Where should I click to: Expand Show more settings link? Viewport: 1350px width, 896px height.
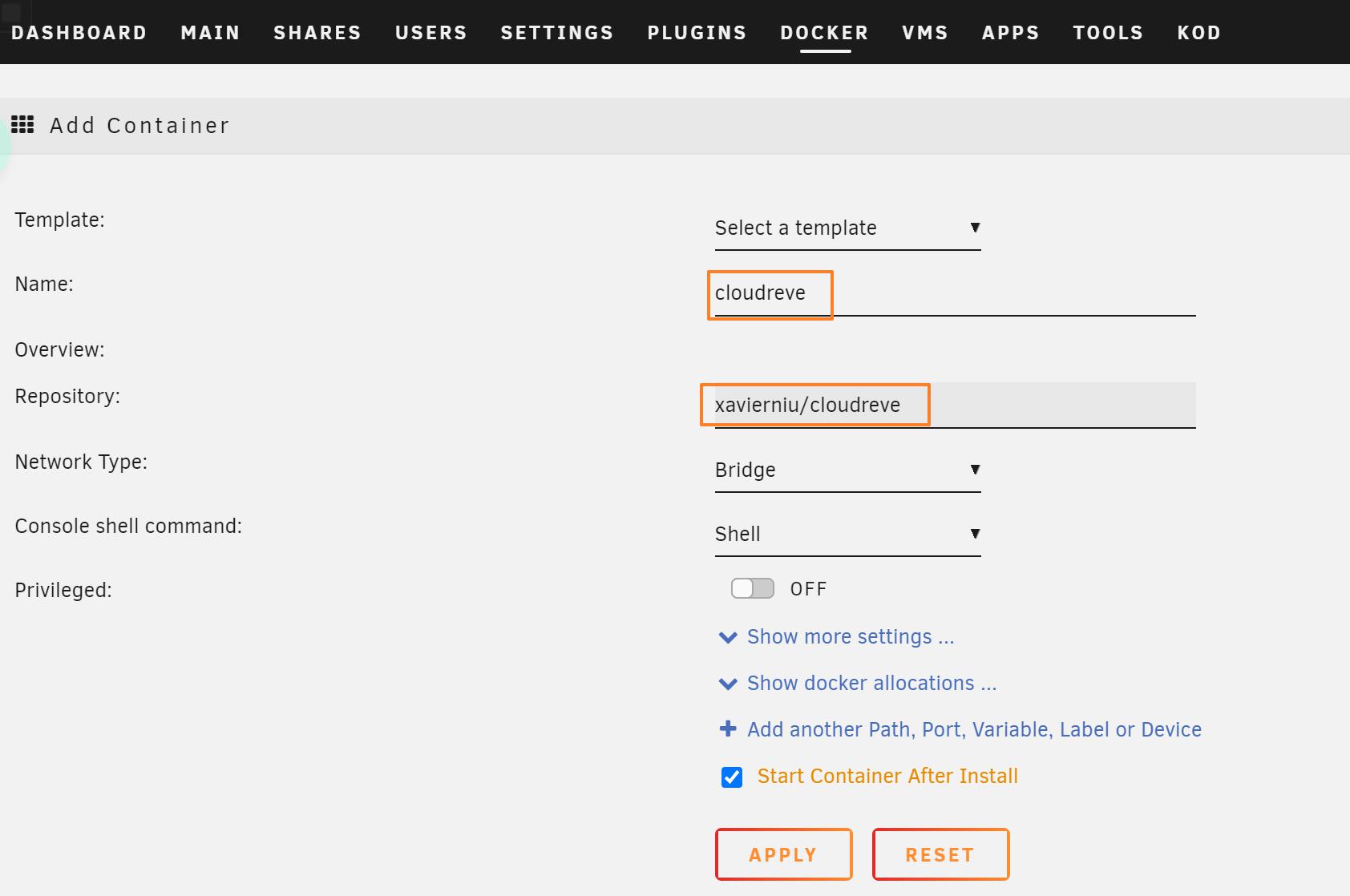pos(851,637)
